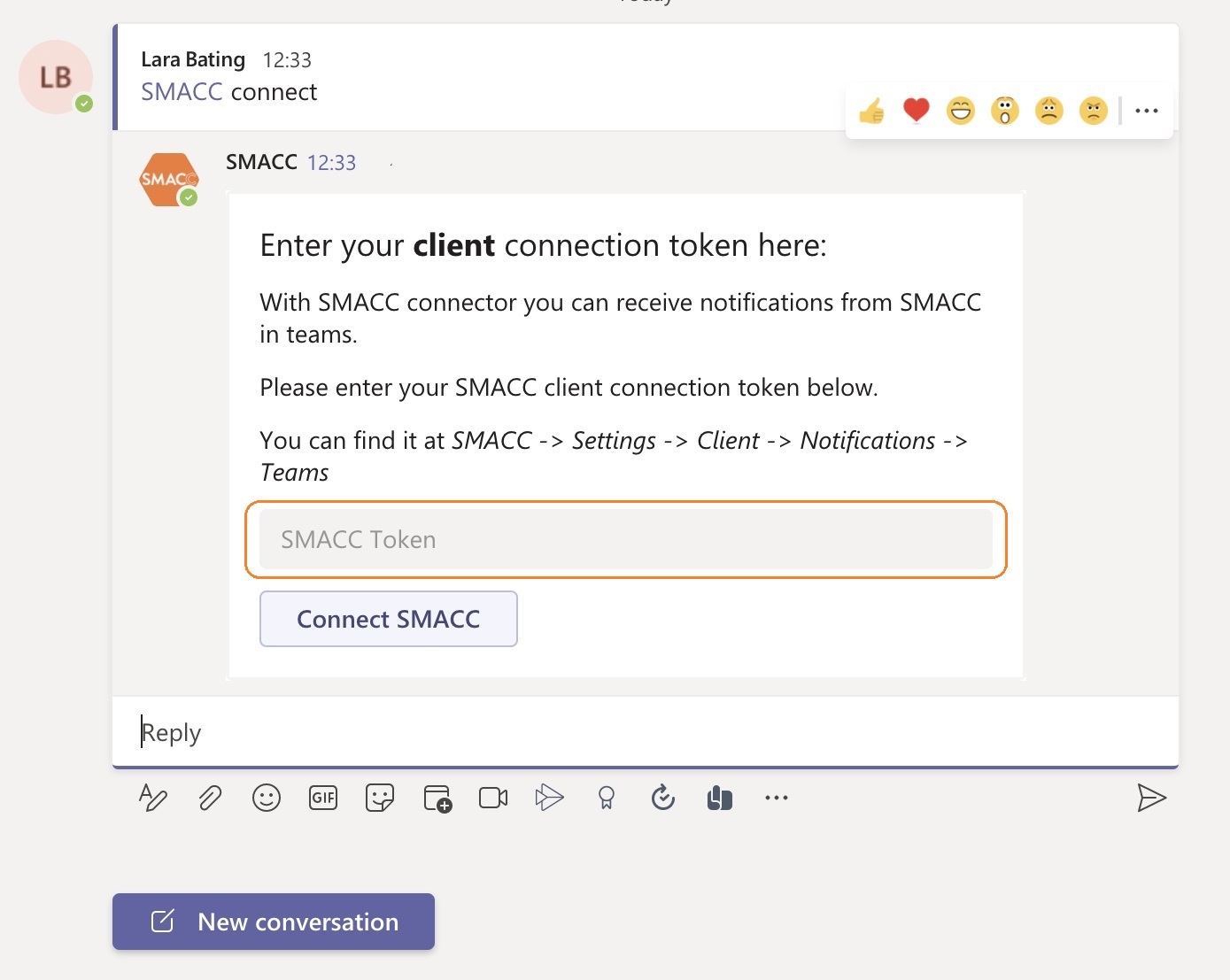React with the laughing face emoji
The width and height of the screenshot is (1230, 980).
961,111
